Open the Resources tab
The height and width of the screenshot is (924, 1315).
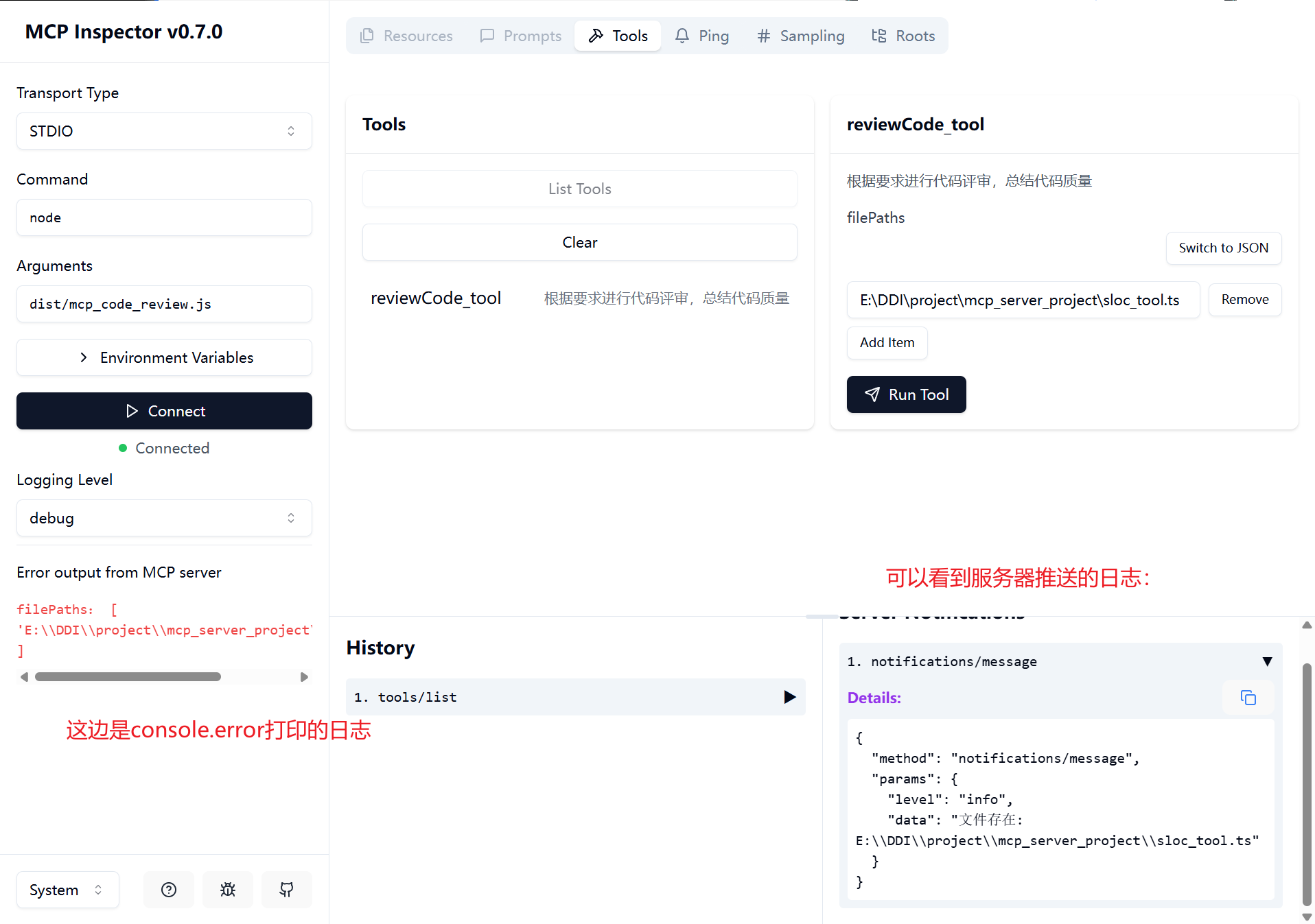pos(406,36)
